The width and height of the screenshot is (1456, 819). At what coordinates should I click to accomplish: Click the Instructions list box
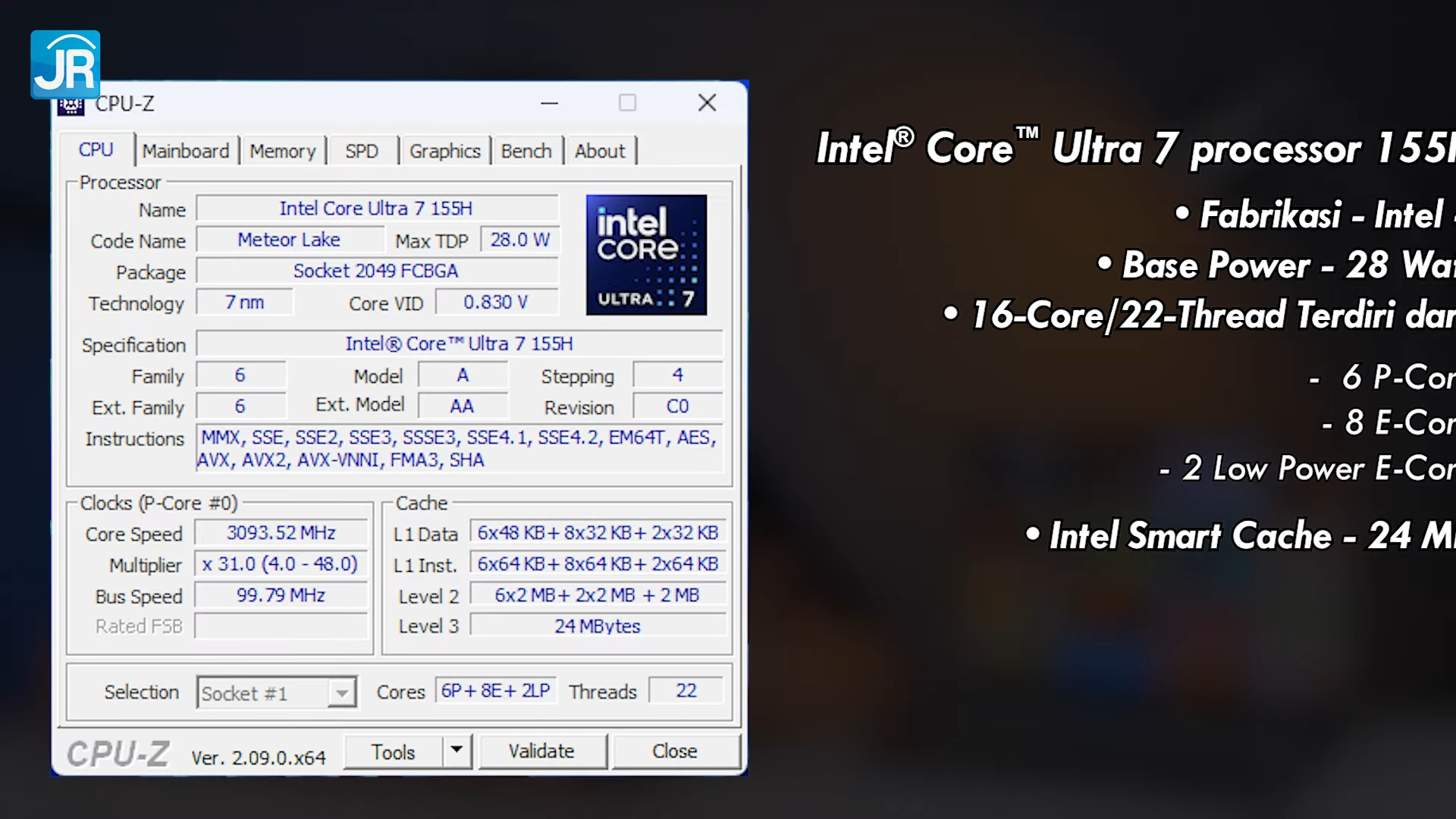coord(459,448)
